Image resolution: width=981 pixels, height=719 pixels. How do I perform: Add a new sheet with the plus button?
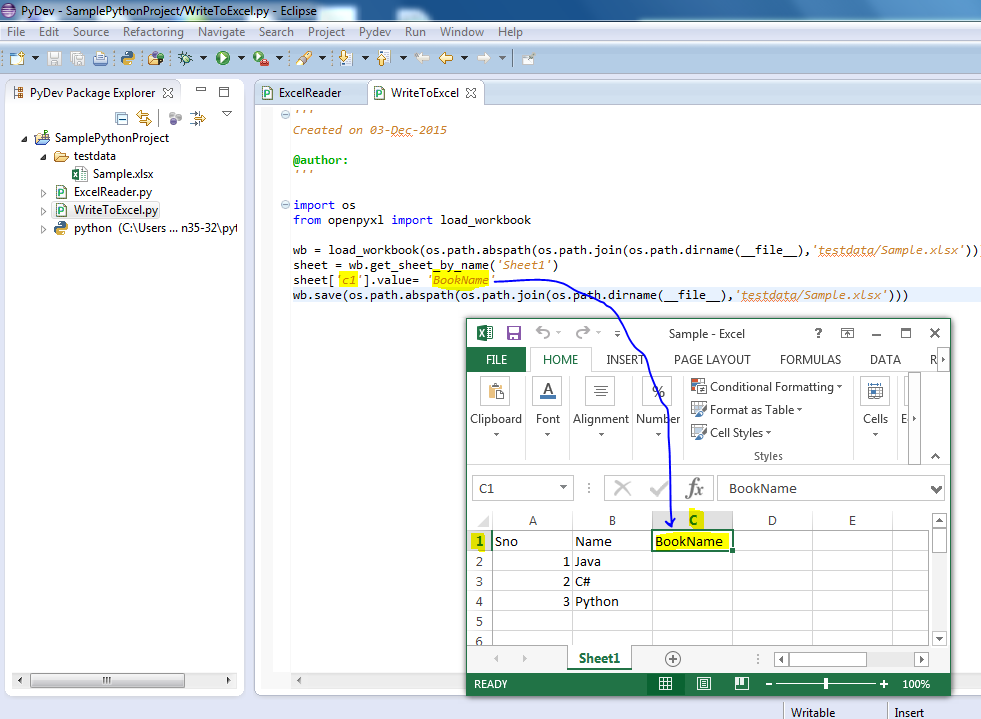[x=672, y=658]
